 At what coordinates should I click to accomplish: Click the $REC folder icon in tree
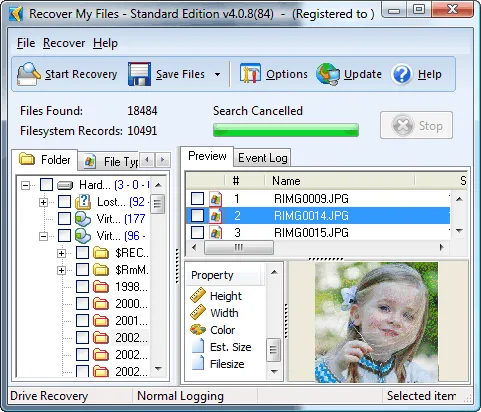[101, 253]
